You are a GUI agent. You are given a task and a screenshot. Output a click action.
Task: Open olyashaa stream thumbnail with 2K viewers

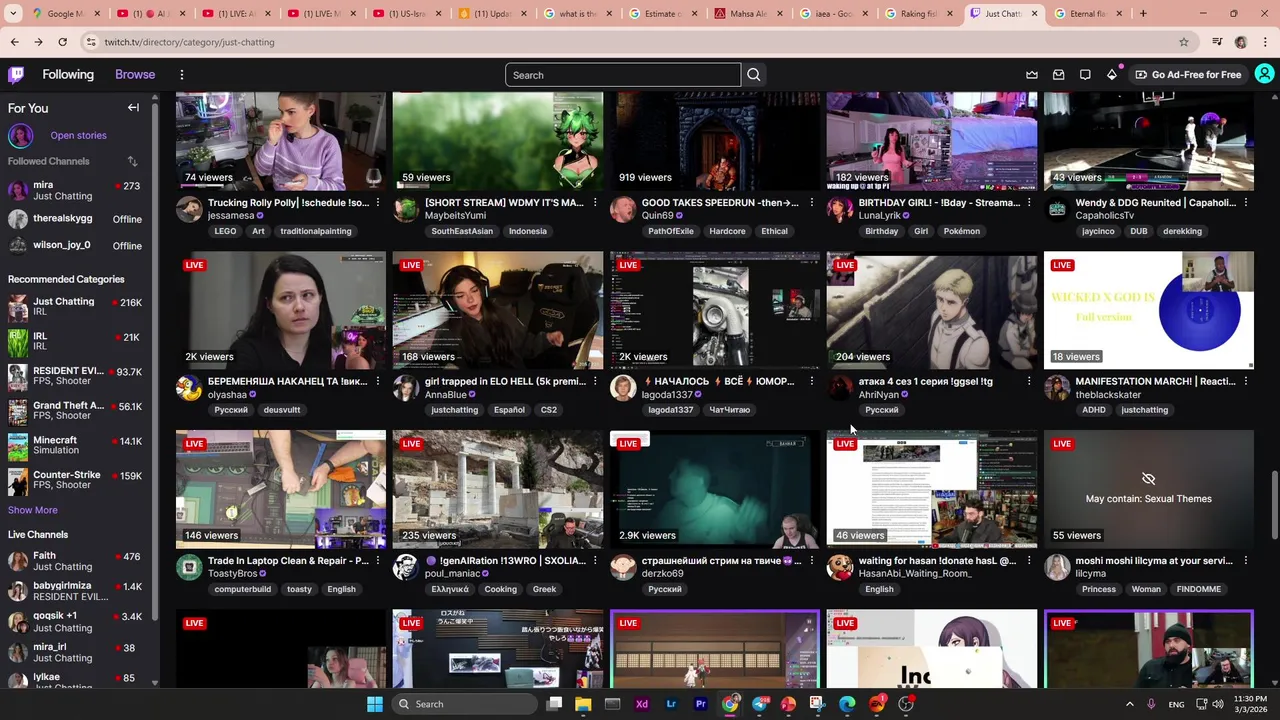pyautogui.click(x=281, y=310)
